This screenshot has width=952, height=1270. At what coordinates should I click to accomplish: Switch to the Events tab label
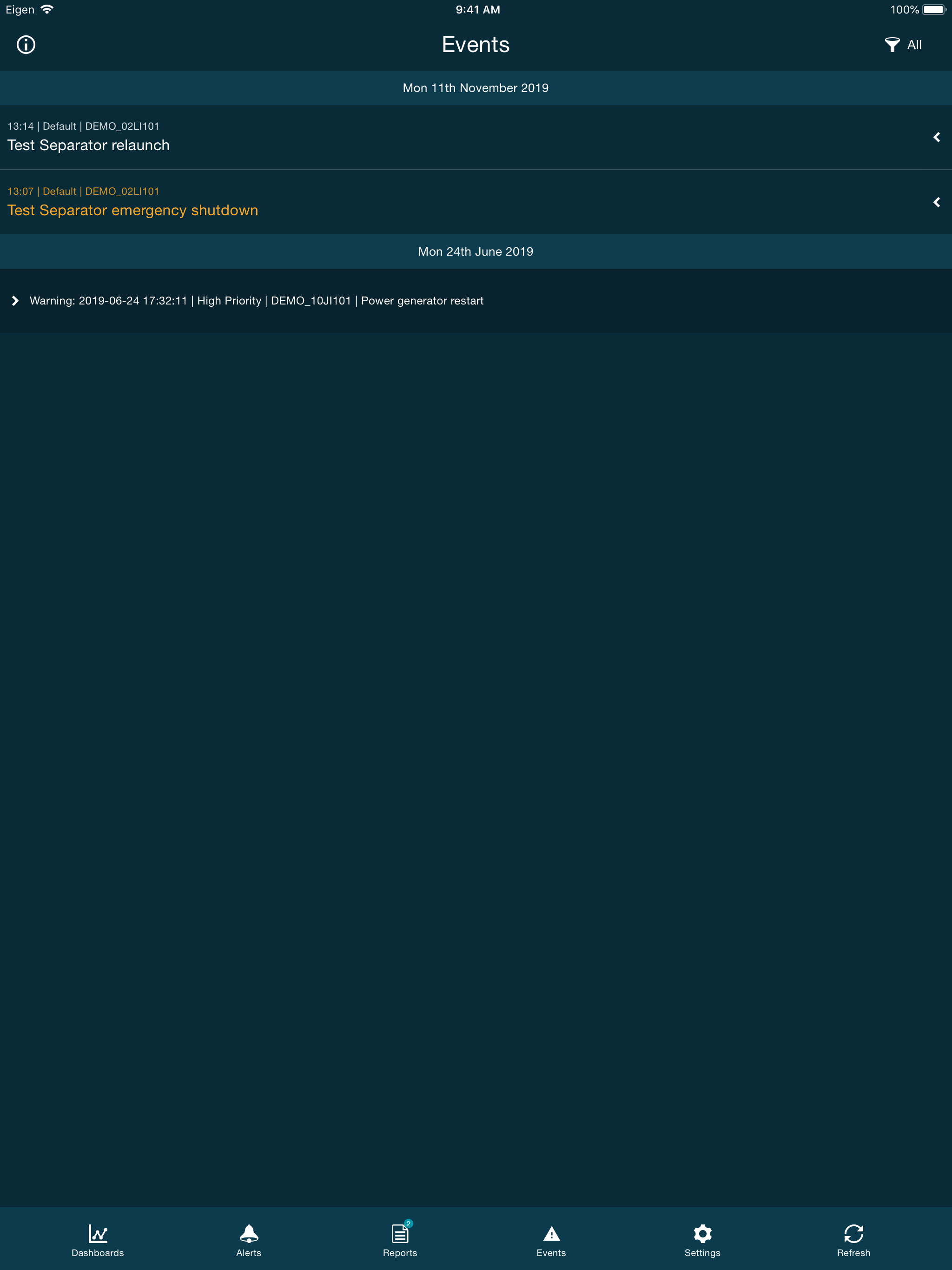tap(551, 1253)
